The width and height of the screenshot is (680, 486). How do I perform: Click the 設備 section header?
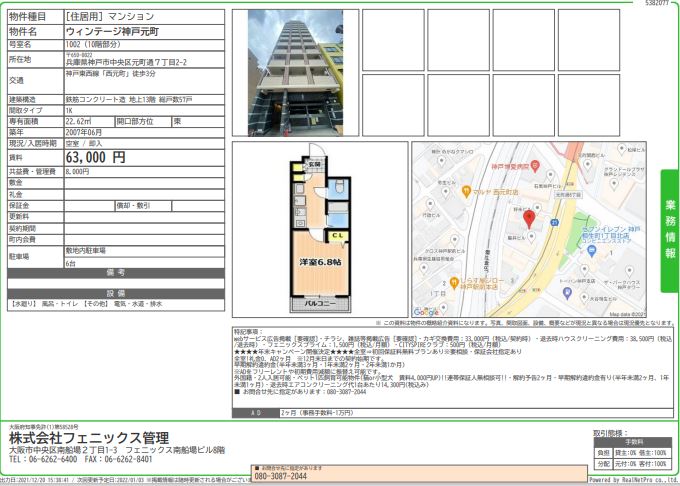(x=116, y=294)
